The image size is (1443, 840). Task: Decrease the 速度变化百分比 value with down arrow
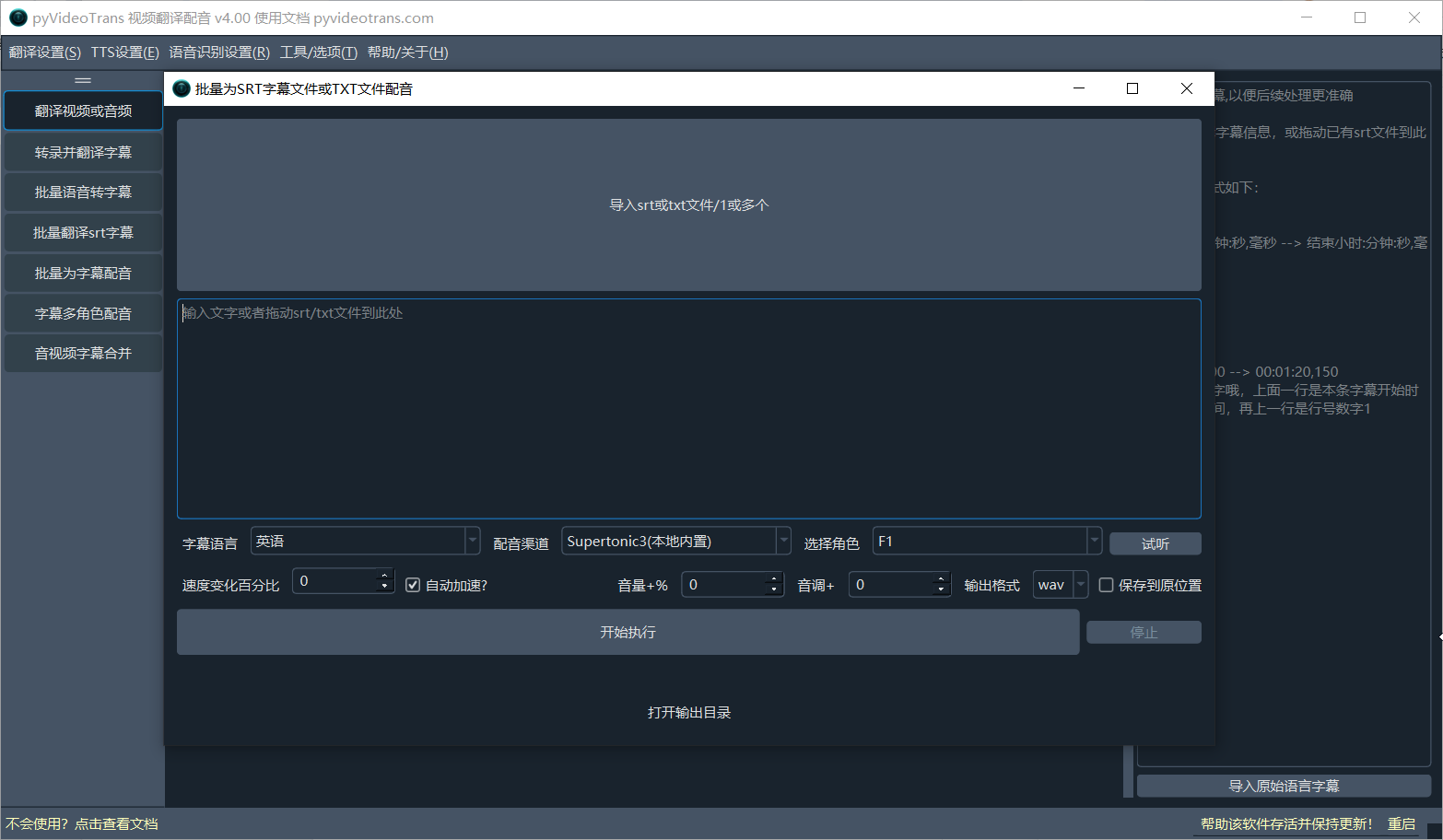pyautogui.click(x=384, y=587)
